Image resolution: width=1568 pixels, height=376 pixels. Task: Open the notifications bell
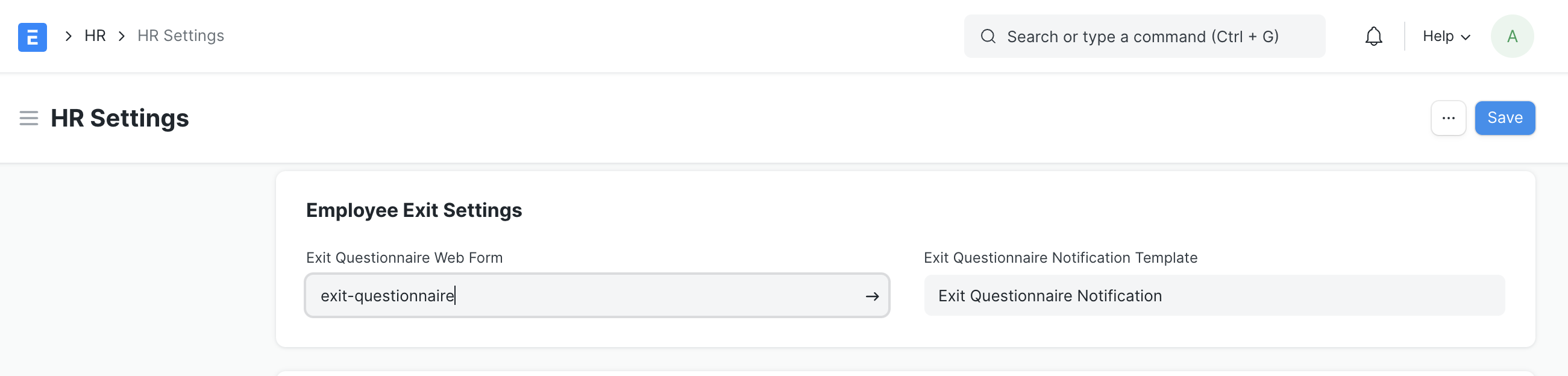[1373, 37]
